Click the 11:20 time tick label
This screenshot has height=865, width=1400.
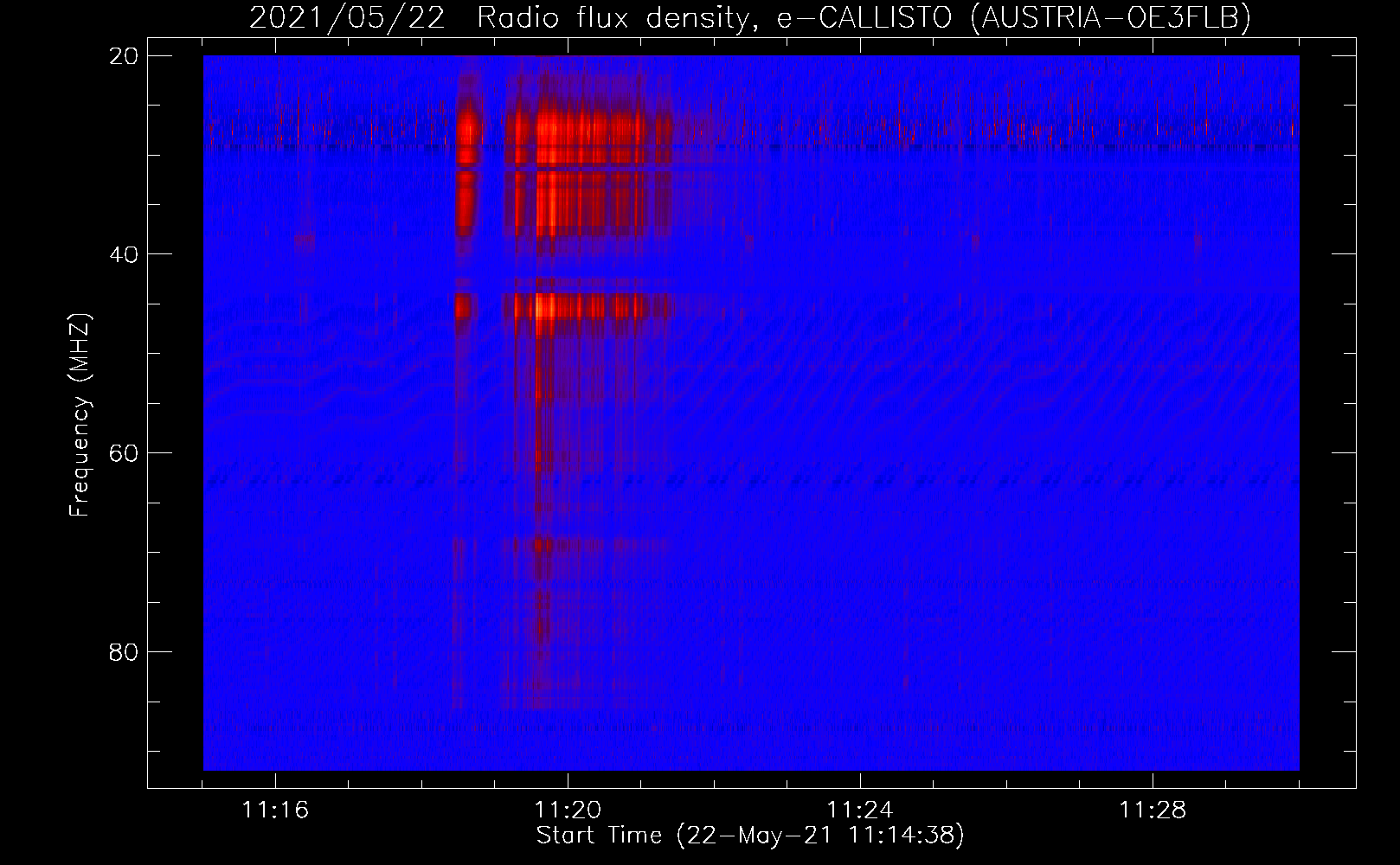568,811
